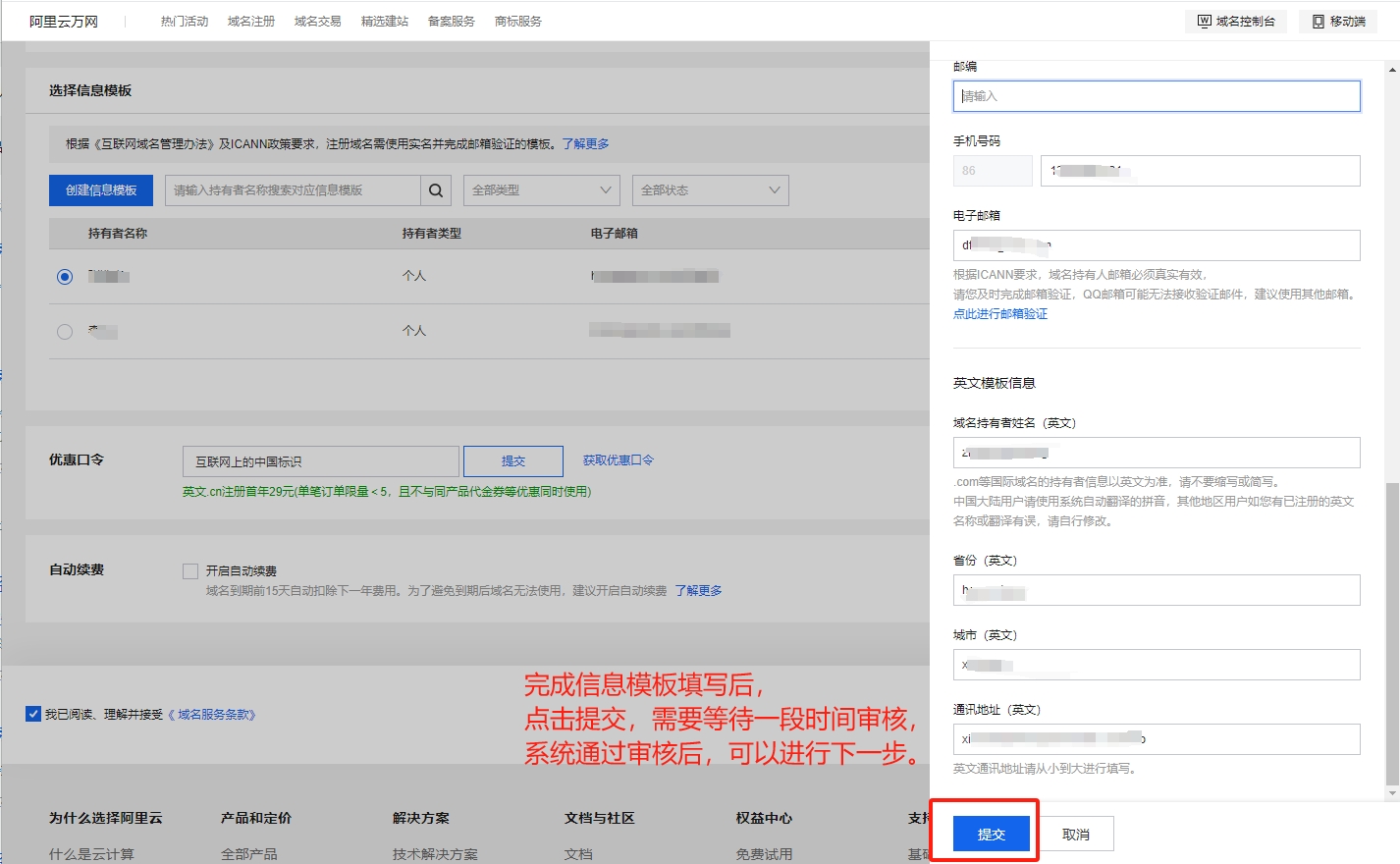Open the 全部类型 type dropdown
The width and height of the screenshot is (1400, 864).
[x=541, y=189]
